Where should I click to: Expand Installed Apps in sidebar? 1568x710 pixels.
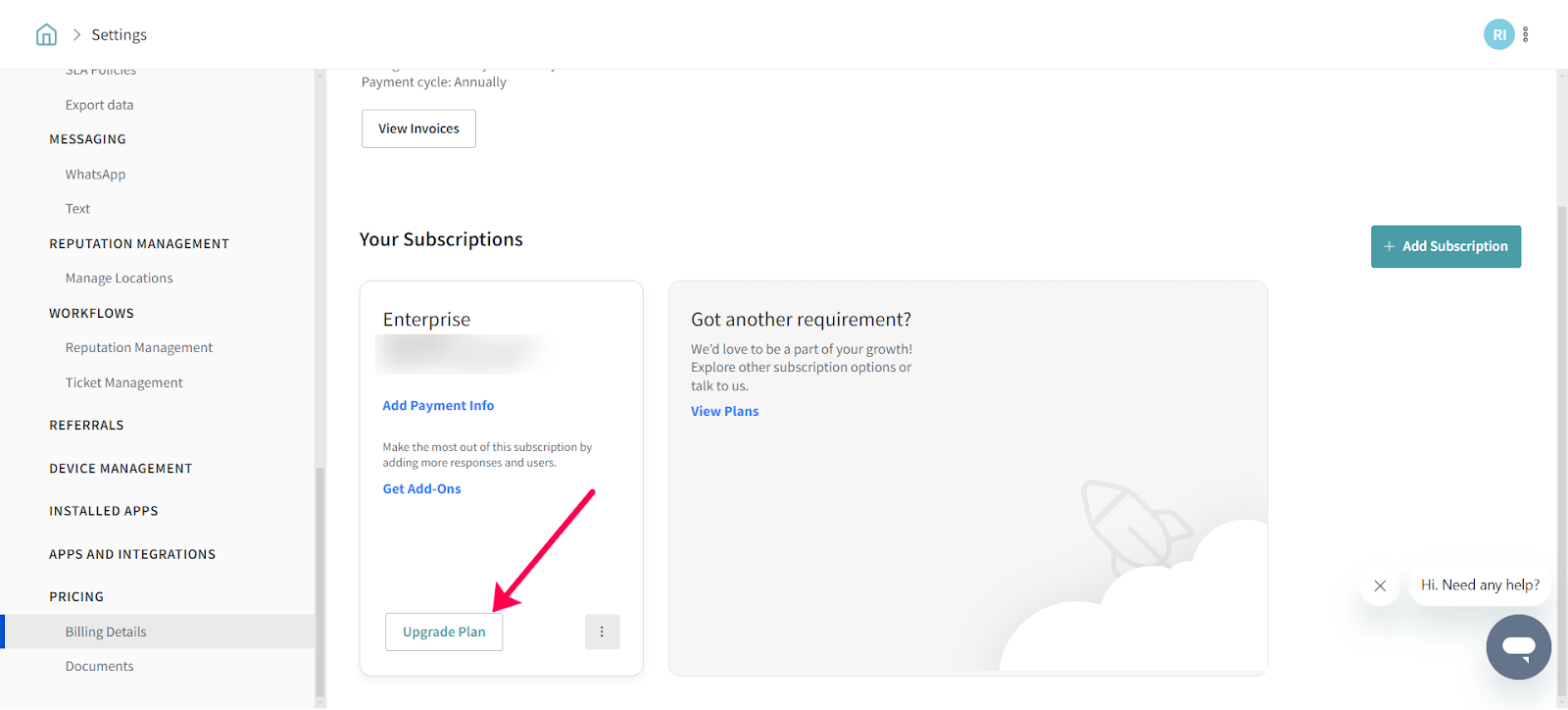pos(103,512)
